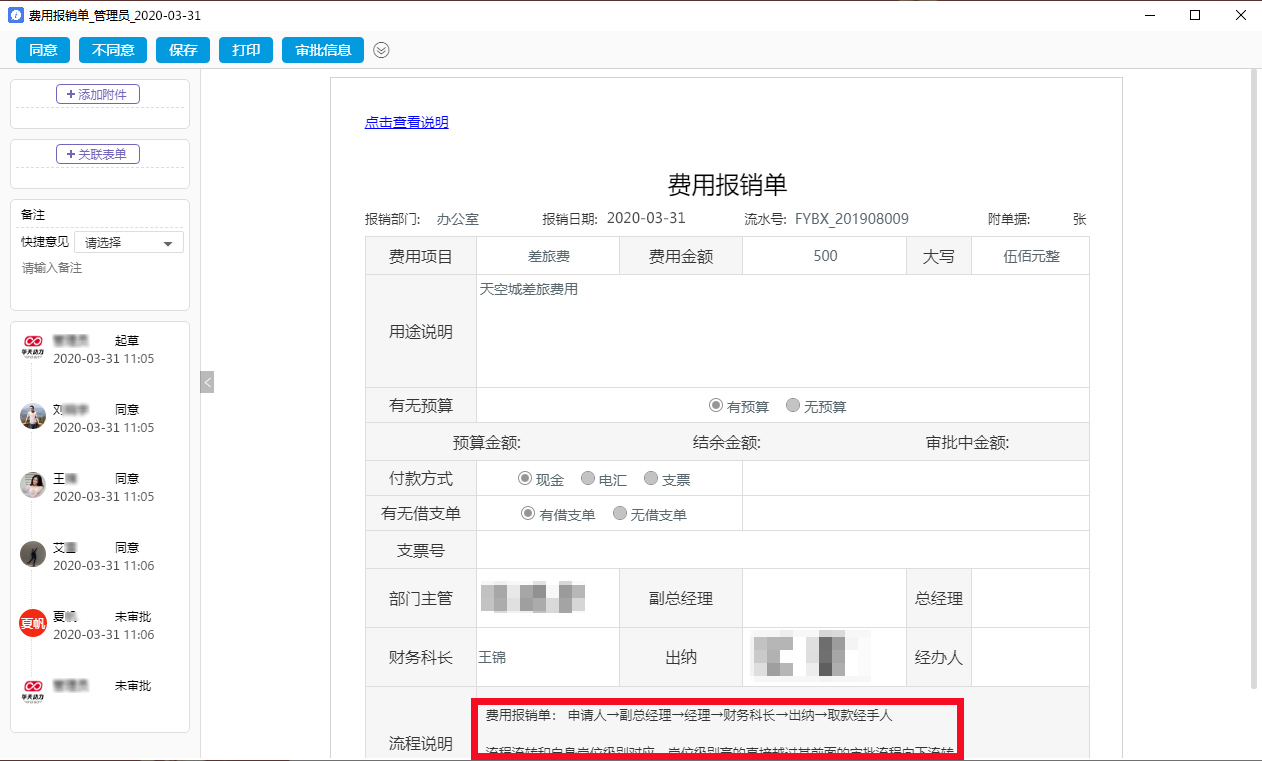
Task: Approve the form with 同意
Action: [x=42, y=49]
